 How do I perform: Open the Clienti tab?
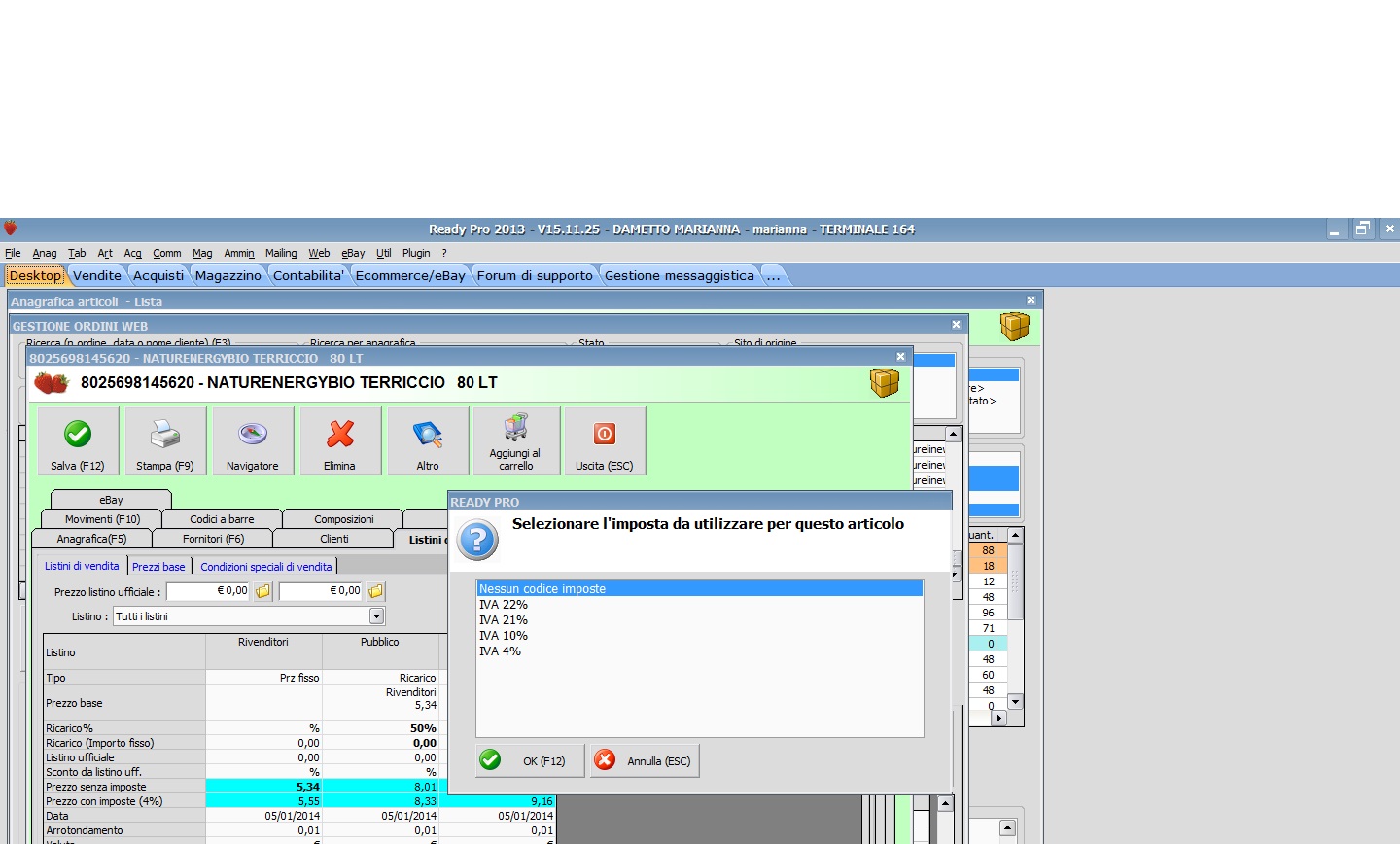pyautogui.click(x=334, y=539)
